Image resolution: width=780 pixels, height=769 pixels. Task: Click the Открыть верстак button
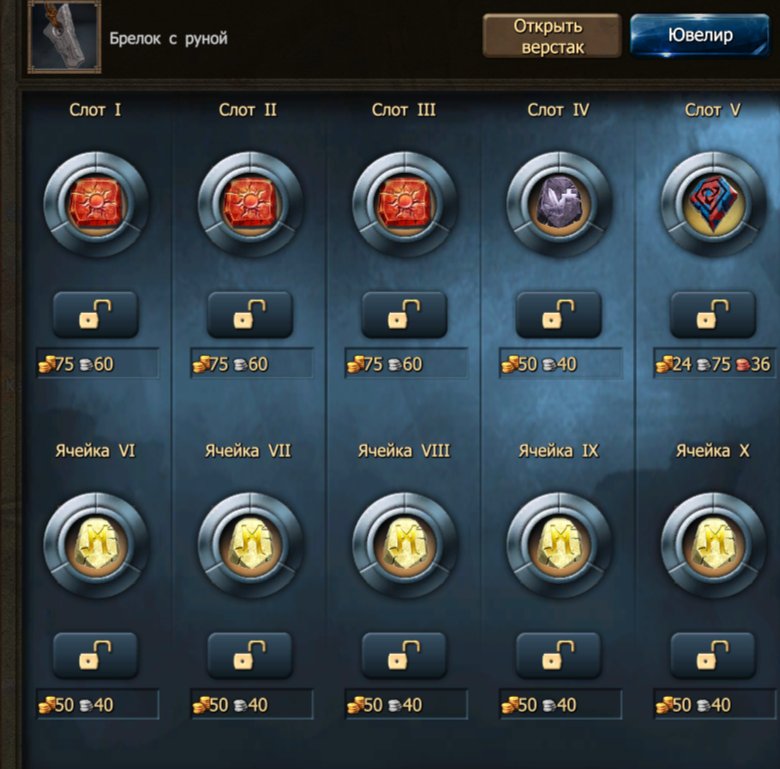[552, 36]
